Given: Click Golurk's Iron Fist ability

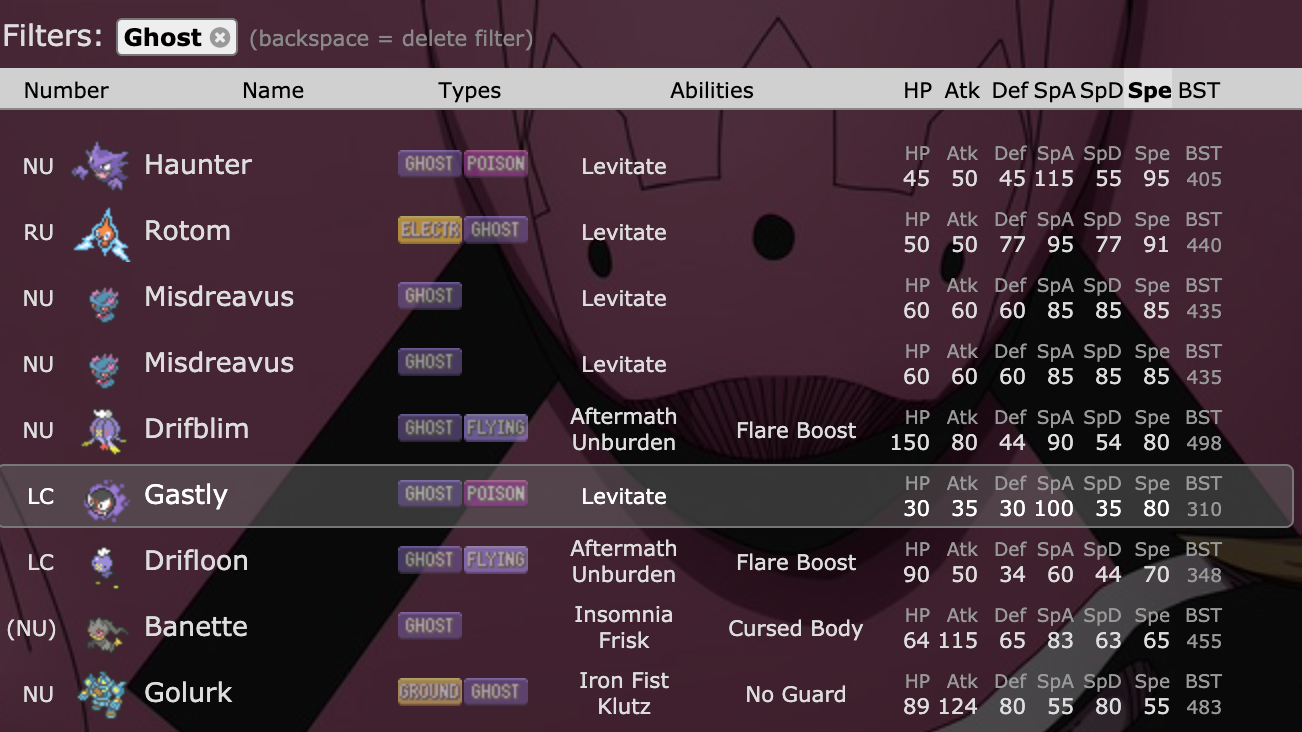Looking at the screenshot, I should point(624,681).
